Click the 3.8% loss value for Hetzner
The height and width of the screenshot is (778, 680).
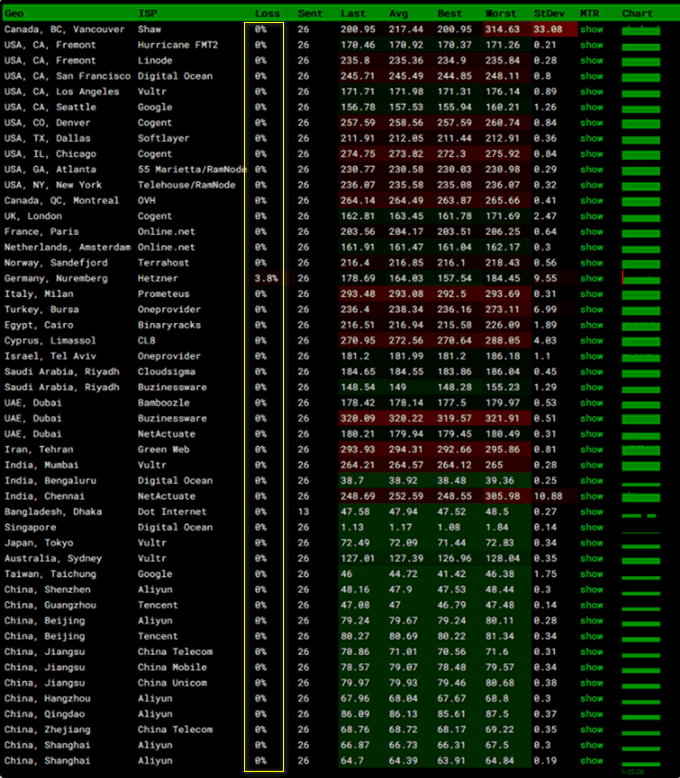point(266,279)
